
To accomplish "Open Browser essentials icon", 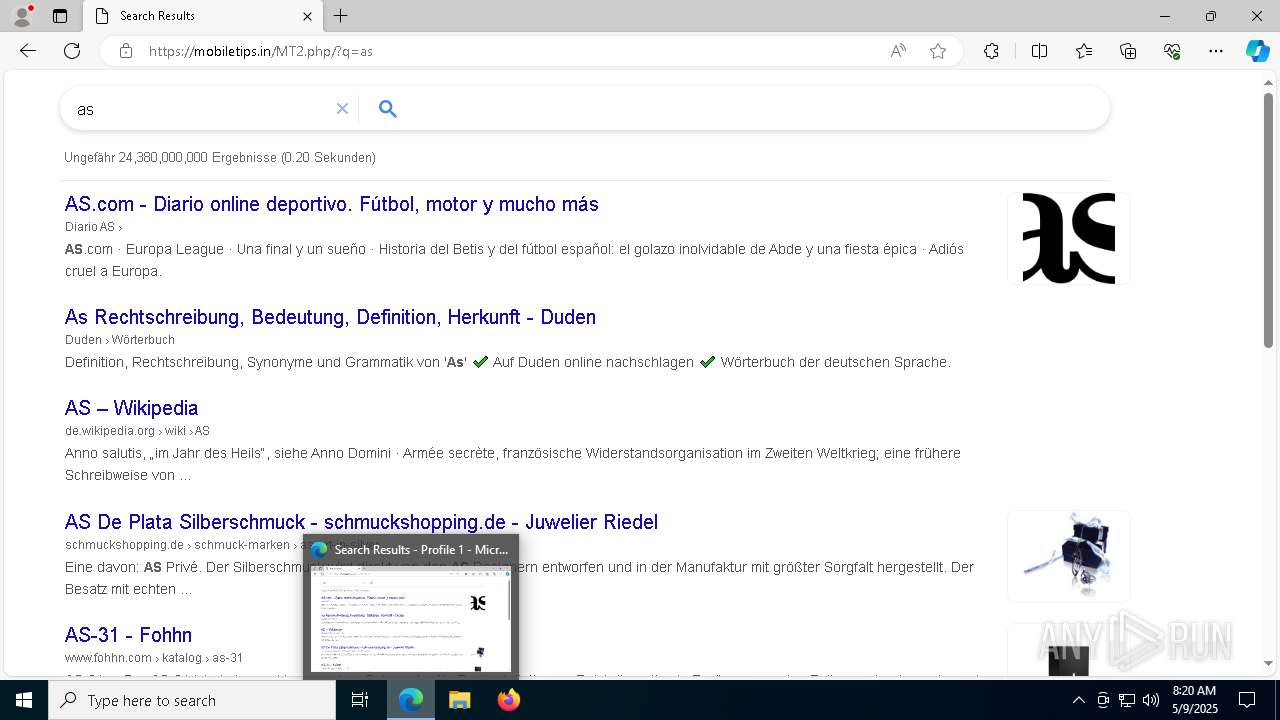I will (1172, 51).
